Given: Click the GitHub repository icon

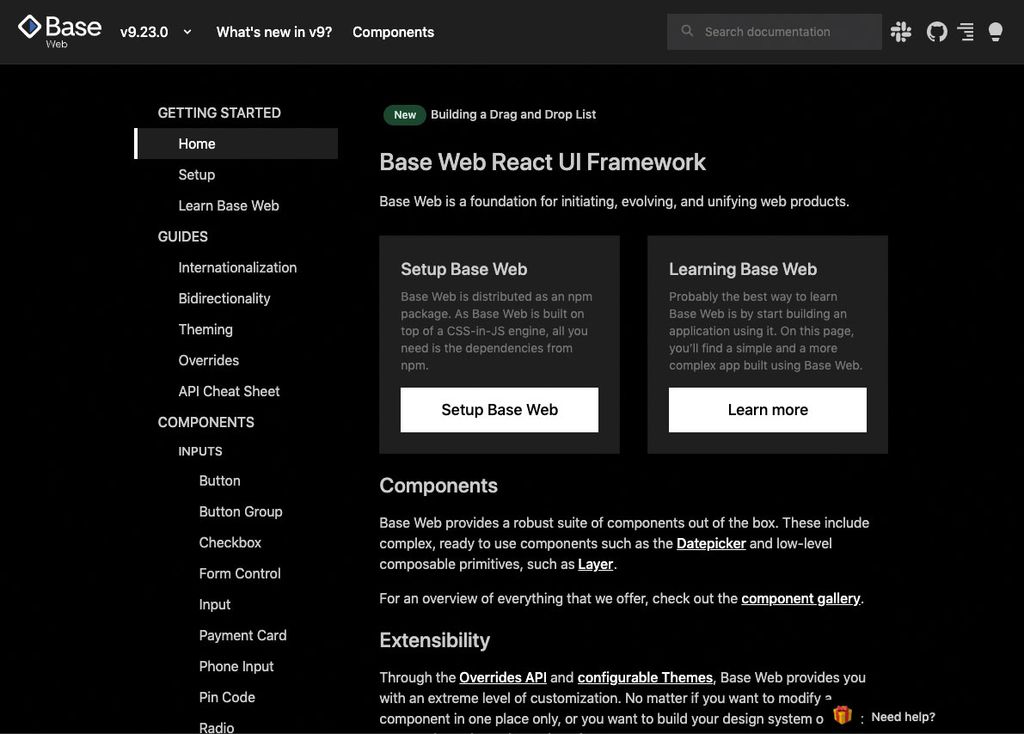Looking at the screenshot, I should pos(936,31).
